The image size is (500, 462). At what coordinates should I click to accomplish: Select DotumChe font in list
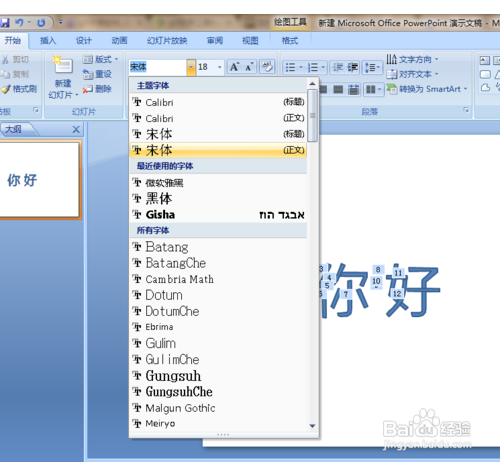tap(218, 311)
